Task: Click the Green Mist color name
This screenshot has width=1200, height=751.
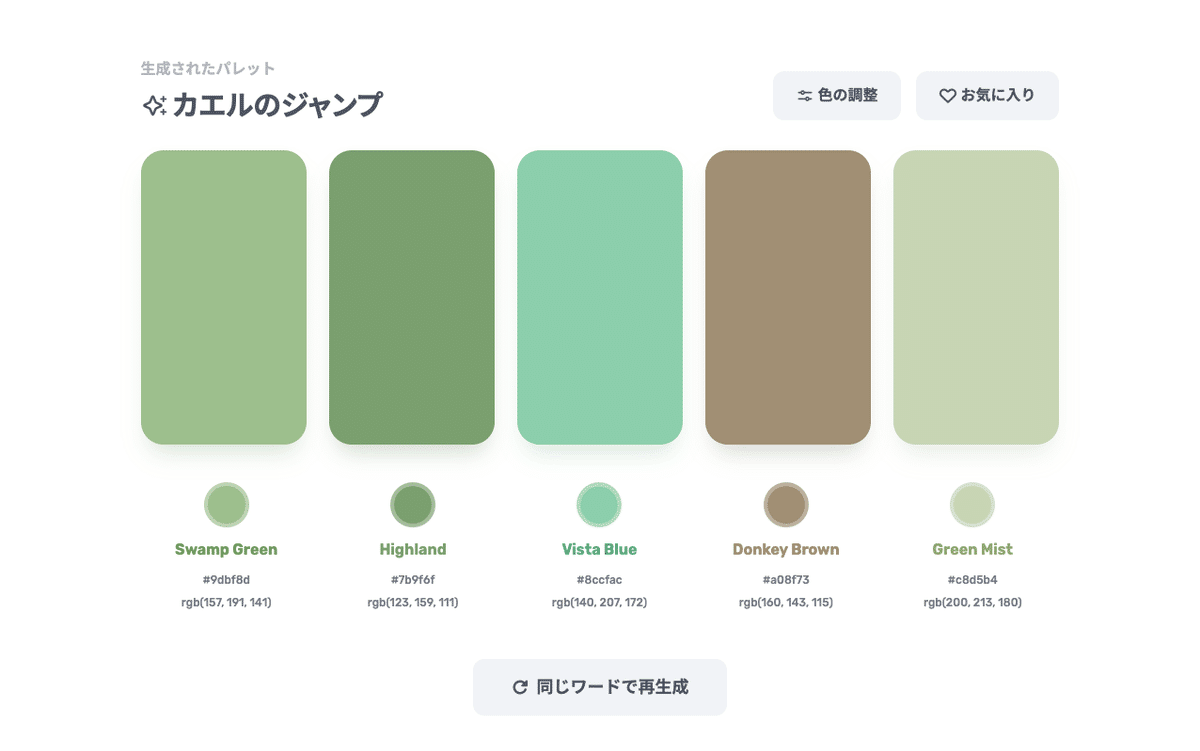Action: point(973,549)
